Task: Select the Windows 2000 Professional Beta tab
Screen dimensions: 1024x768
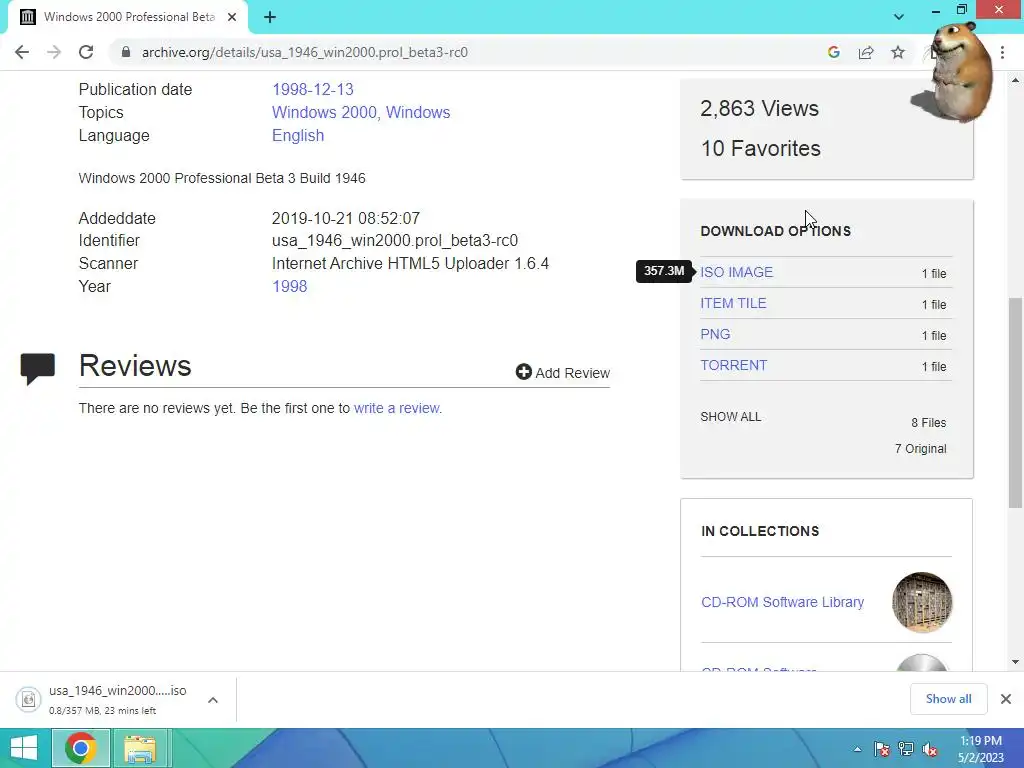Action: point(129,17)
